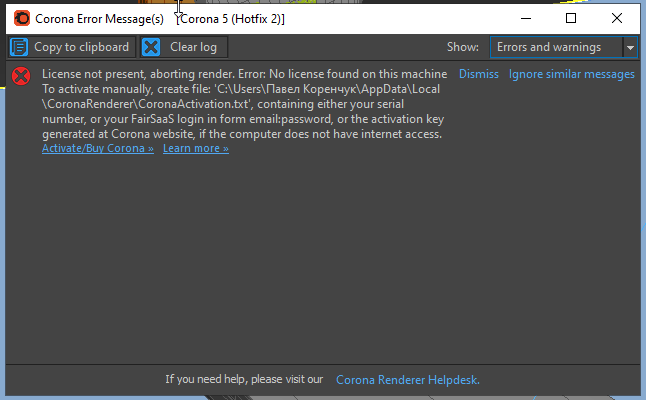Open the Errors and warnings combo box
This screenshot has width=646, height=400.
555,47
